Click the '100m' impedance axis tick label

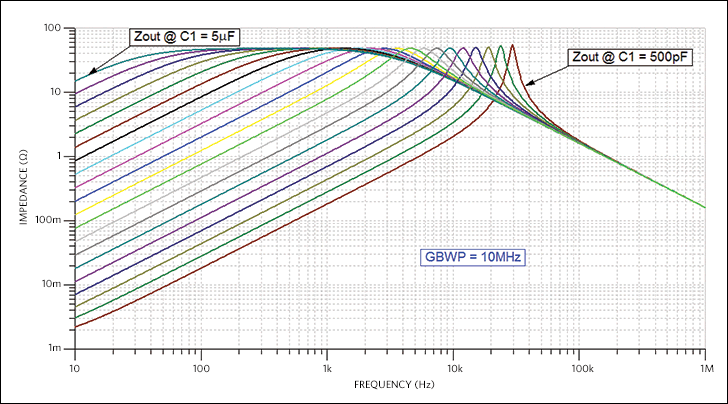coord(55,220)
